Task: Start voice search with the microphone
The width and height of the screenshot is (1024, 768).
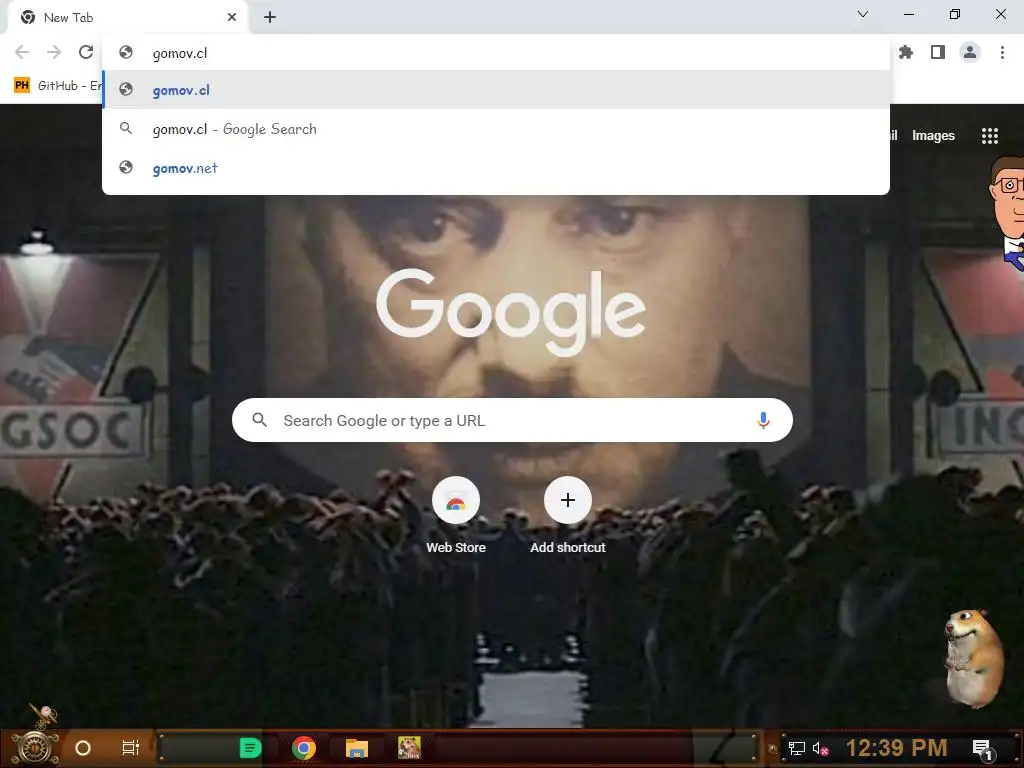Action: pos(763,421)
